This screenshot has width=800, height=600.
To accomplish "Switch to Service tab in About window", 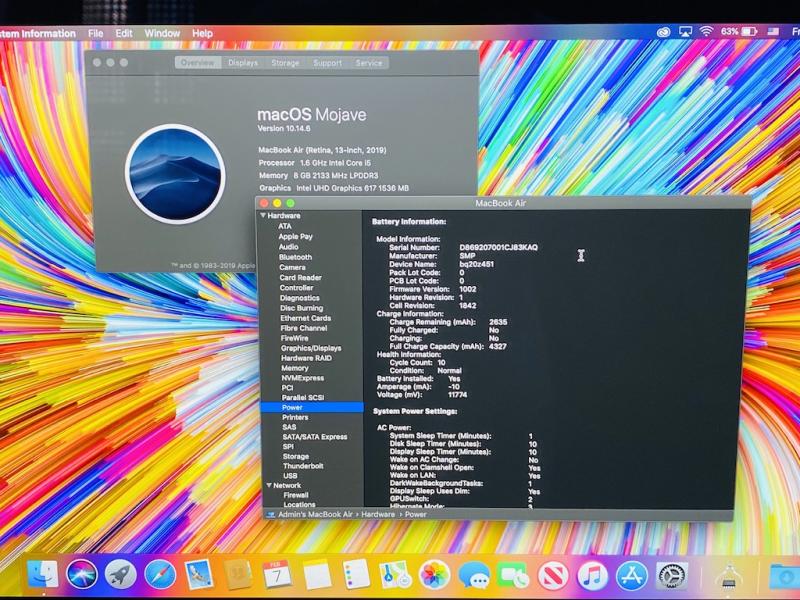I will [369, 63].
